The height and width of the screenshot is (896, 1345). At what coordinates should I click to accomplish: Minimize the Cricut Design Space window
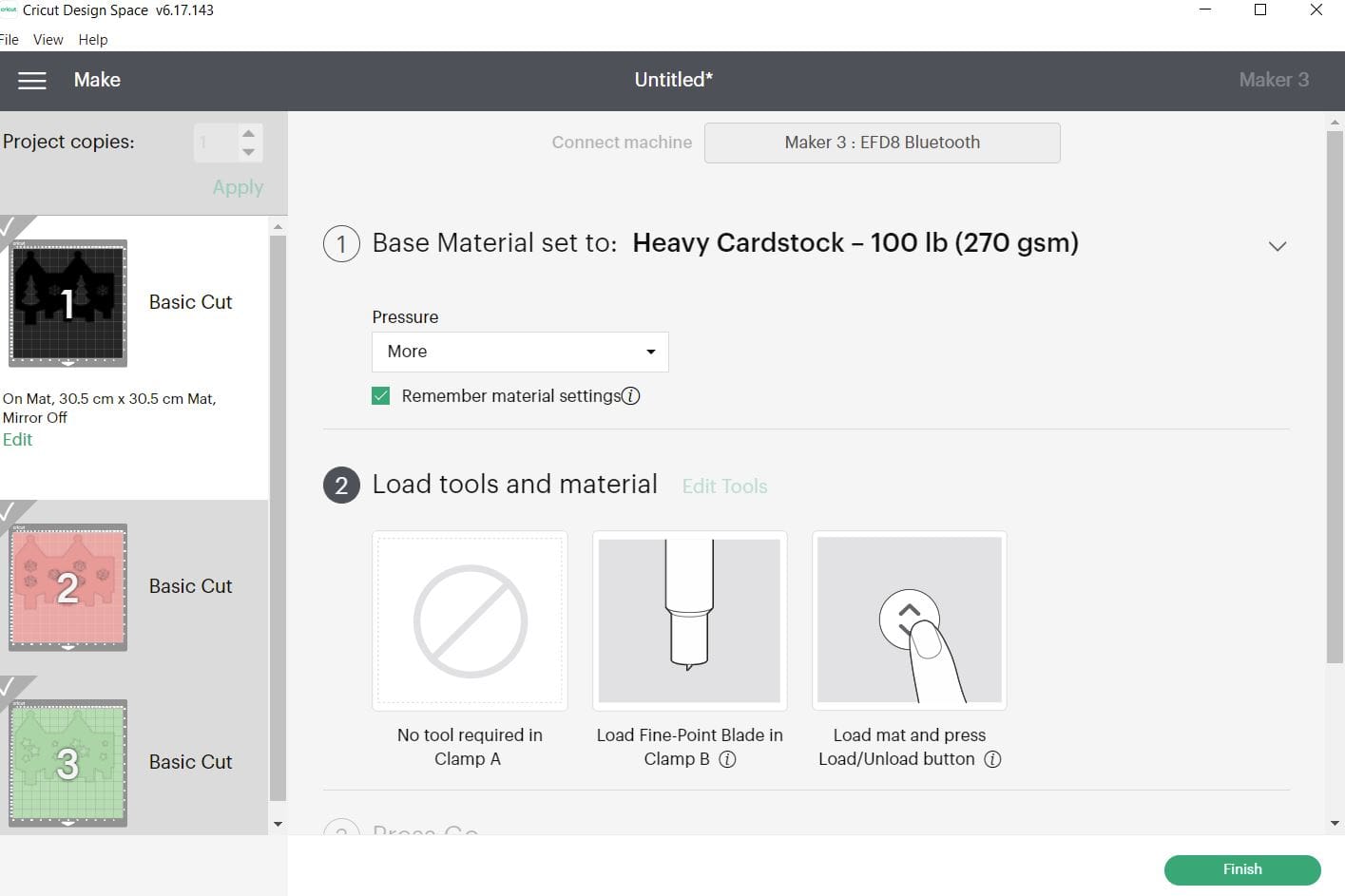(1205, 10)
